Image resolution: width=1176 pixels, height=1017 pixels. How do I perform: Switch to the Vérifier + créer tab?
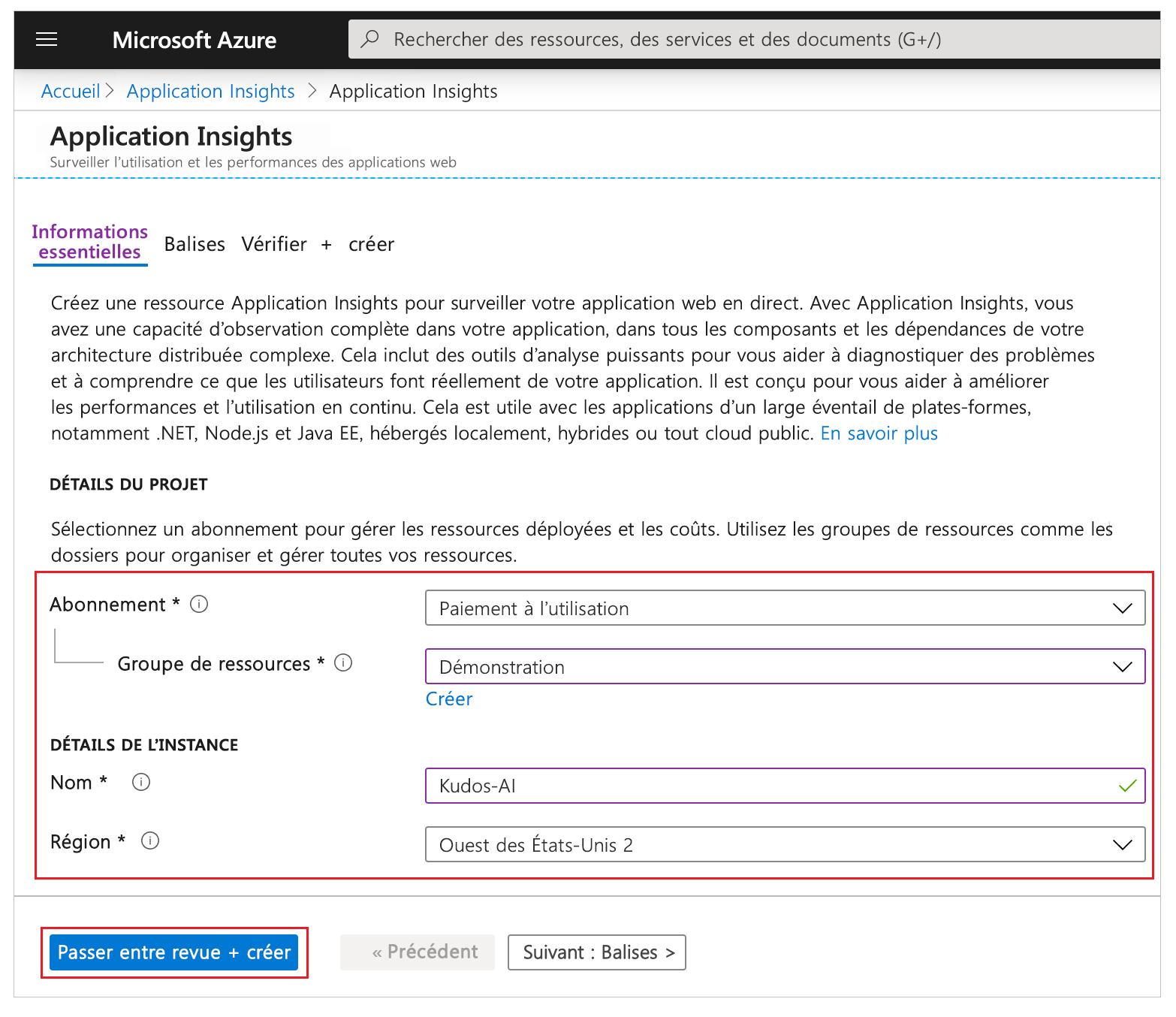318,244
